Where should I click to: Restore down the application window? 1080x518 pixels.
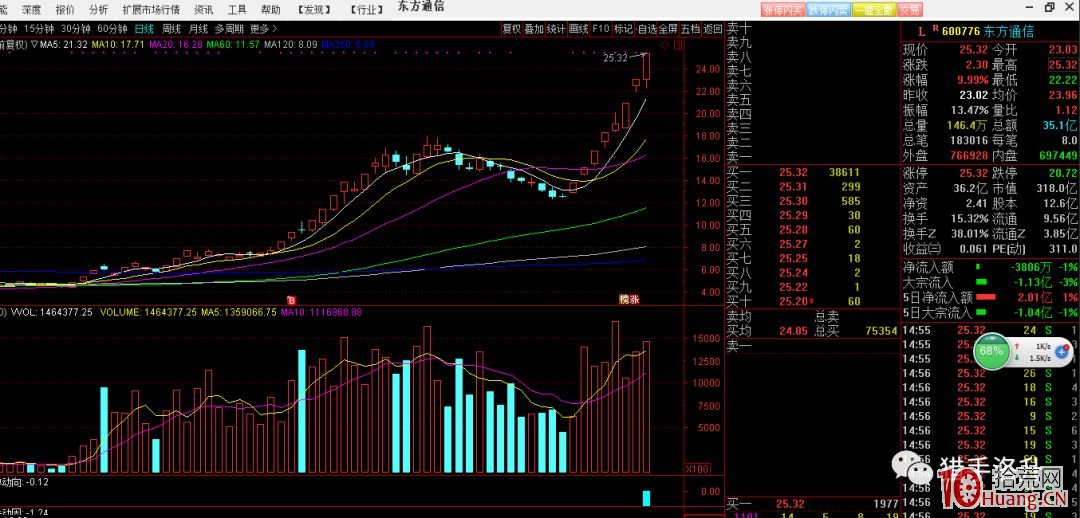tap(1050, 8)
